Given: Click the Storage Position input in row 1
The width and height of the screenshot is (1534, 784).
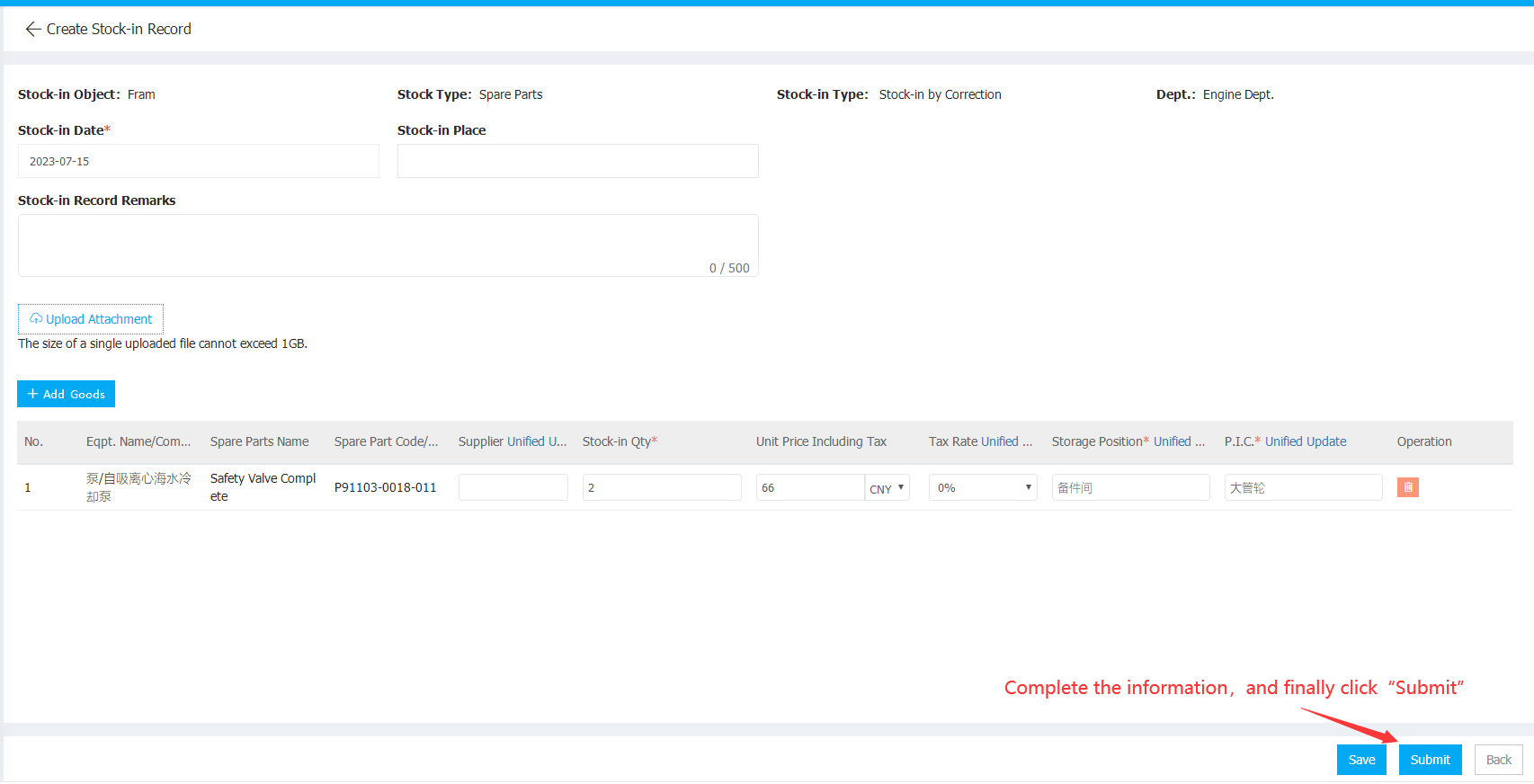Looking at the screenshot, I should coord(1130,487).
